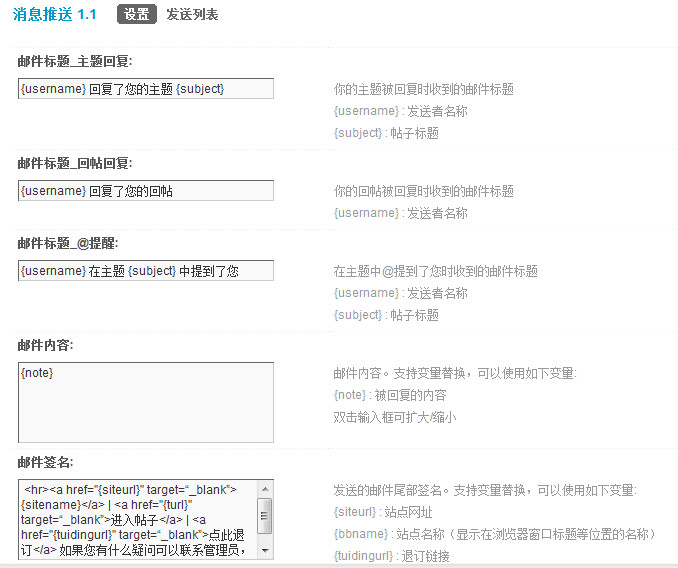Click the 邮件标题_@提醒 label

click(68, 243)
